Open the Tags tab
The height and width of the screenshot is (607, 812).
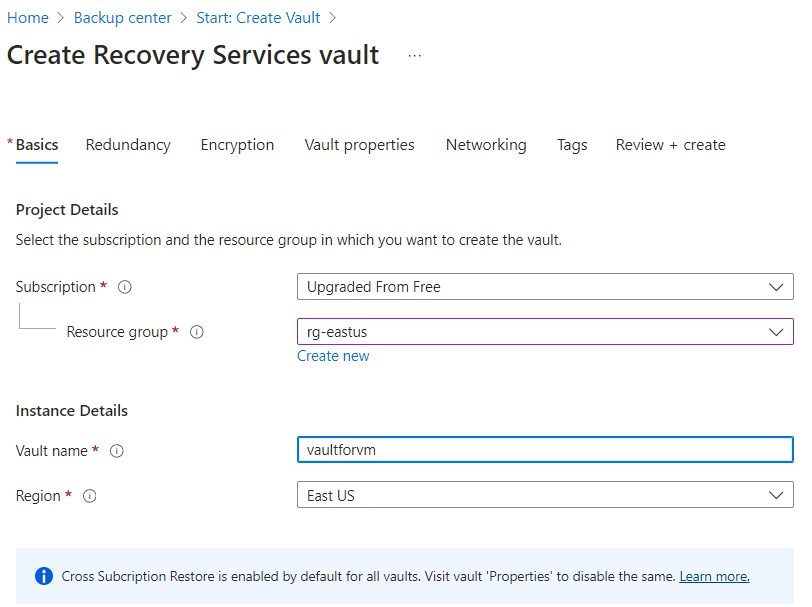[572, 145]
